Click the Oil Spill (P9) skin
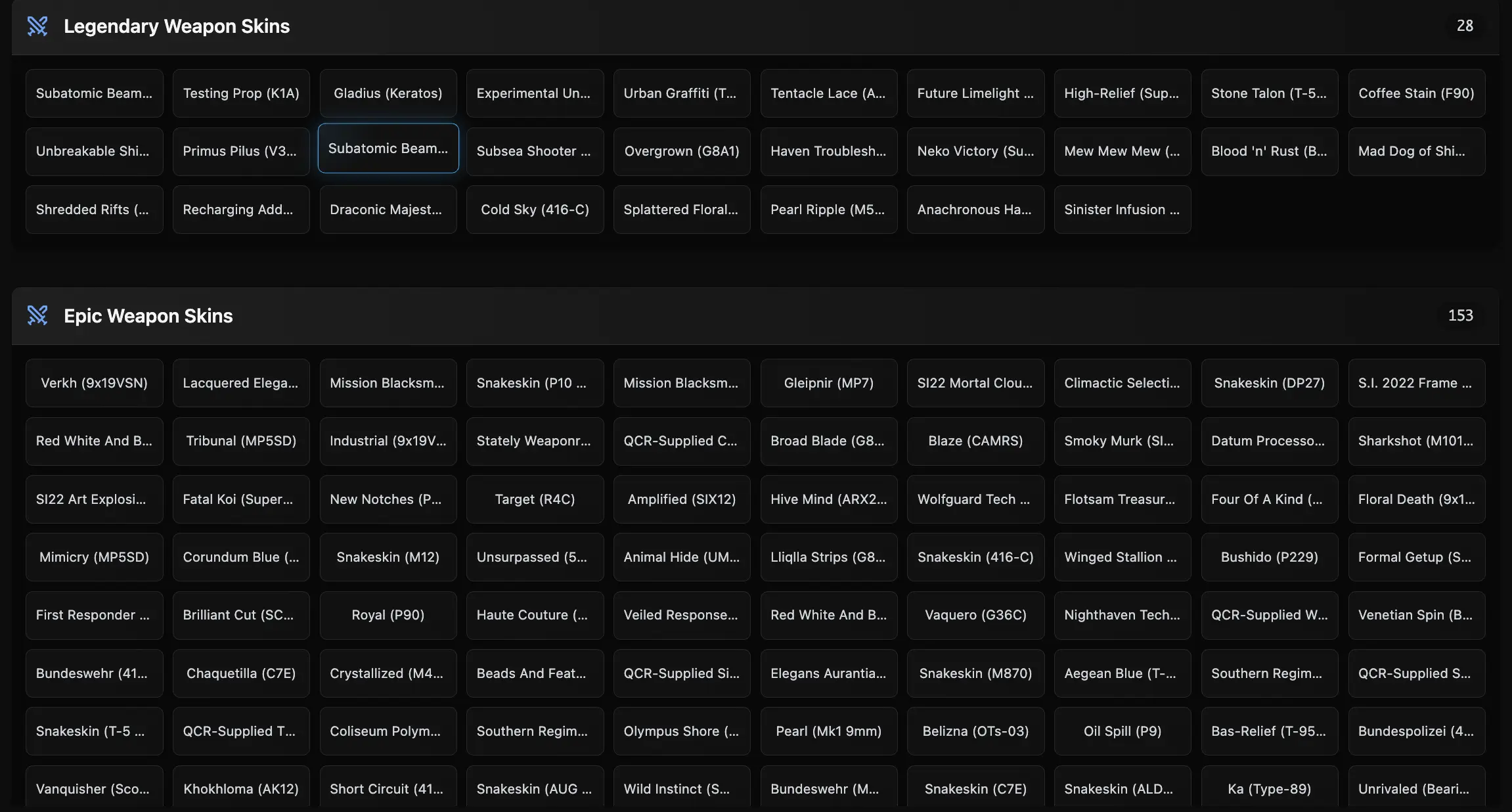Viewport: 1512px width, 812px height. (1123, 731)
